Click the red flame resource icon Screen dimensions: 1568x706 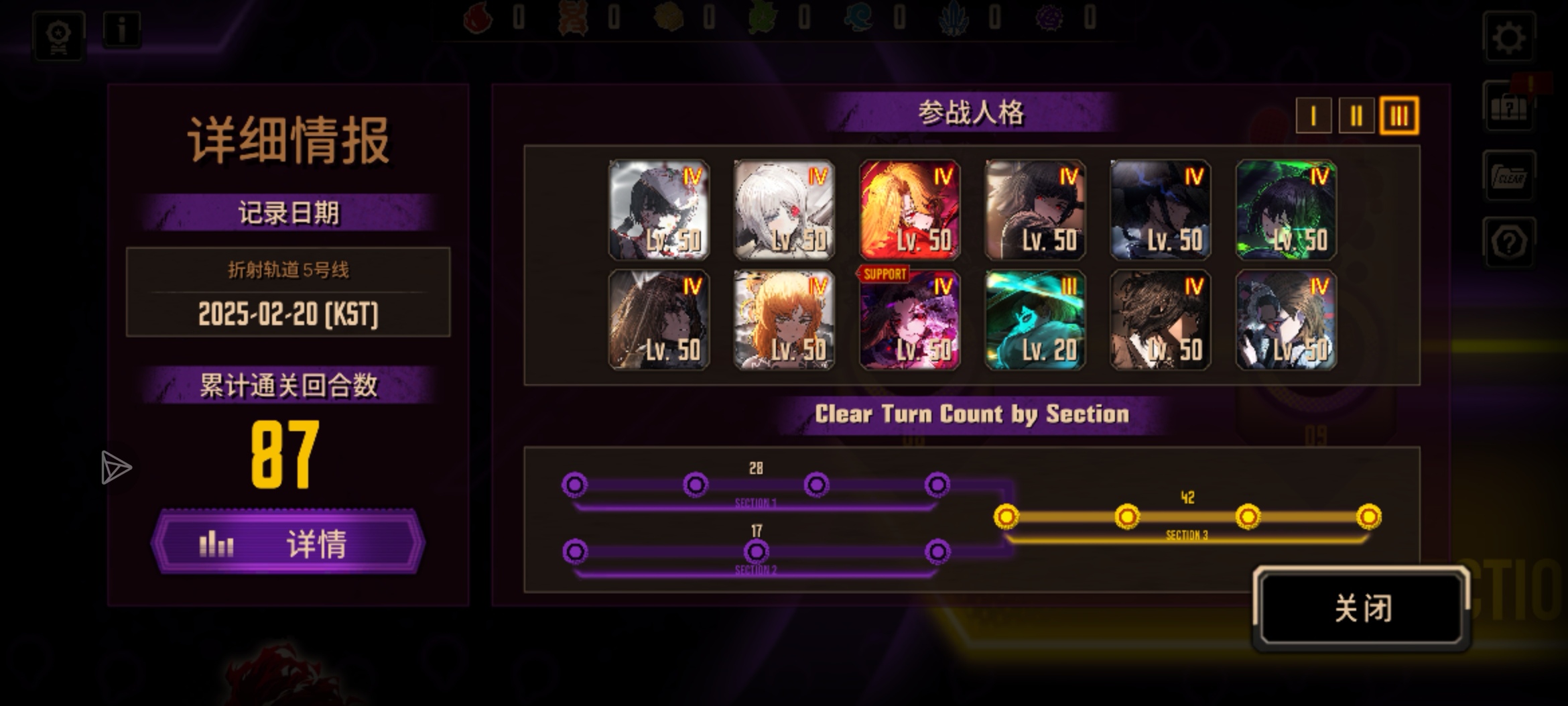(x=478, y=18)
